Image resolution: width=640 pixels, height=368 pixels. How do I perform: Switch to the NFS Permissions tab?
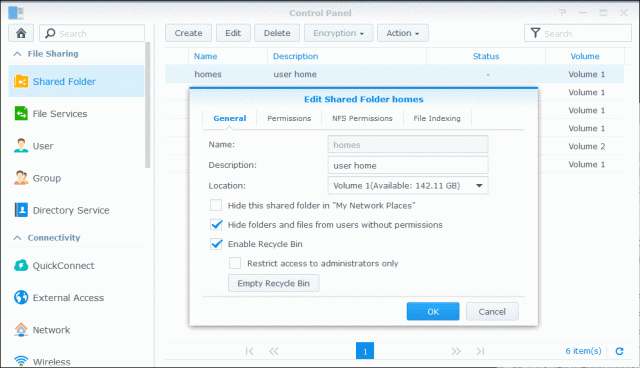point(362,118)
